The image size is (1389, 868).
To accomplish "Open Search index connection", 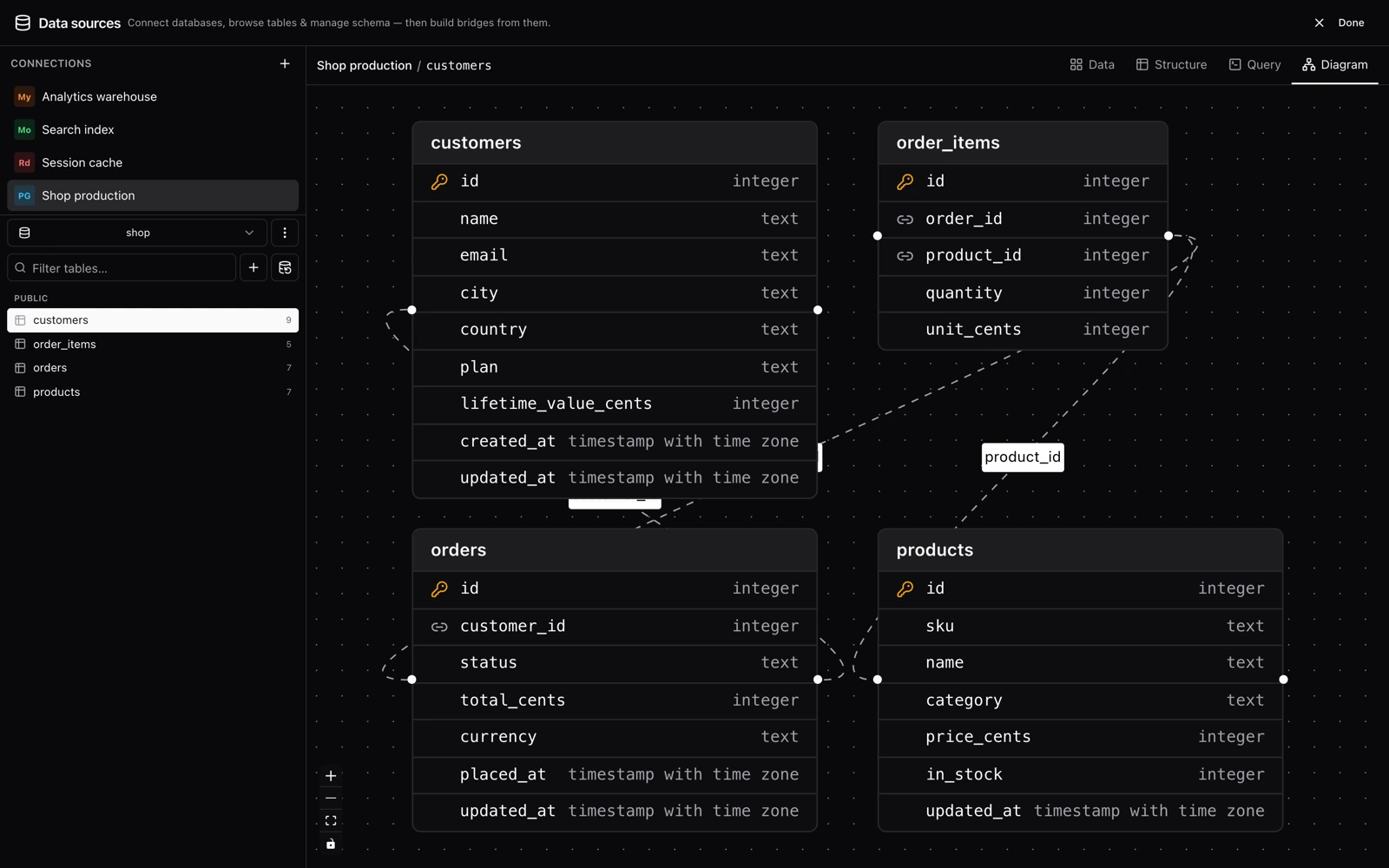I will click(x=153, y=130).
